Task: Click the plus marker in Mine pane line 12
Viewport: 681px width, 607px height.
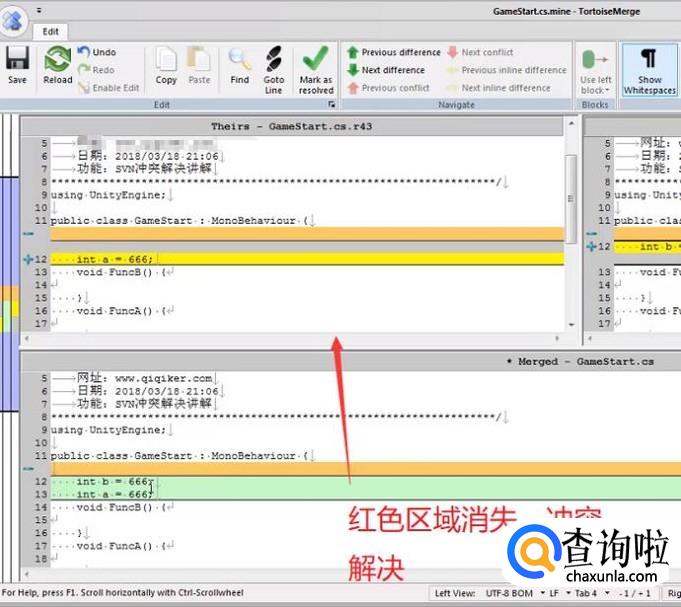Action: click(x=591, y=246)
